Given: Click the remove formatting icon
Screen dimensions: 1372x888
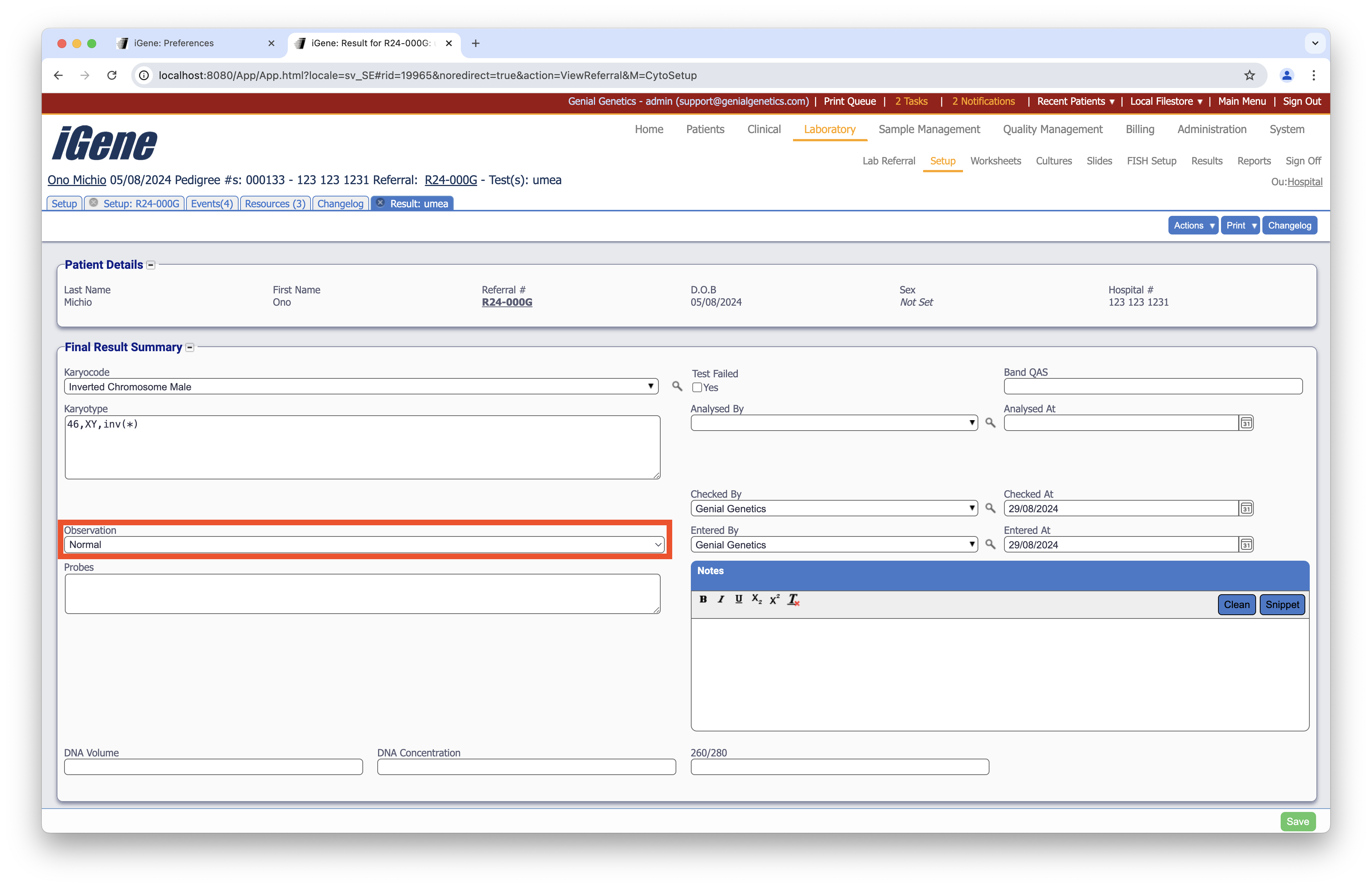Looking at the screenshot, I should pos(793,599).
